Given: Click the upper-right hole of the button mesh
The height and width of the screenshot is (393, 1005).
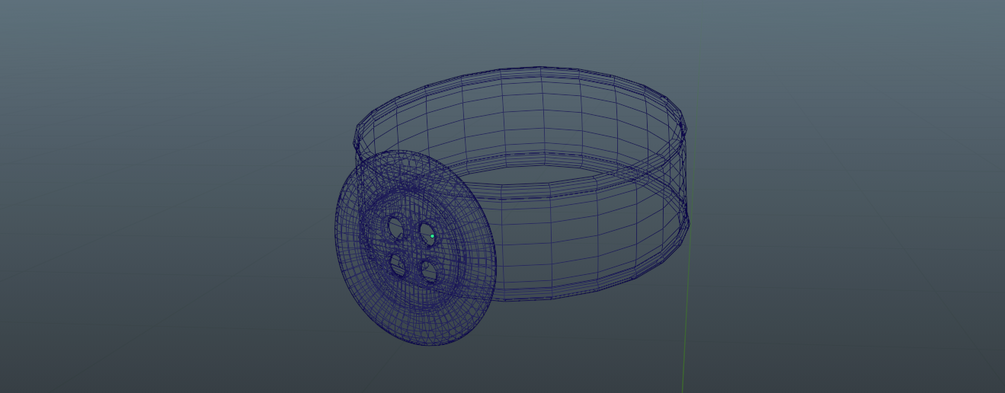Looking at the screenshot, I should coord(427,233).
